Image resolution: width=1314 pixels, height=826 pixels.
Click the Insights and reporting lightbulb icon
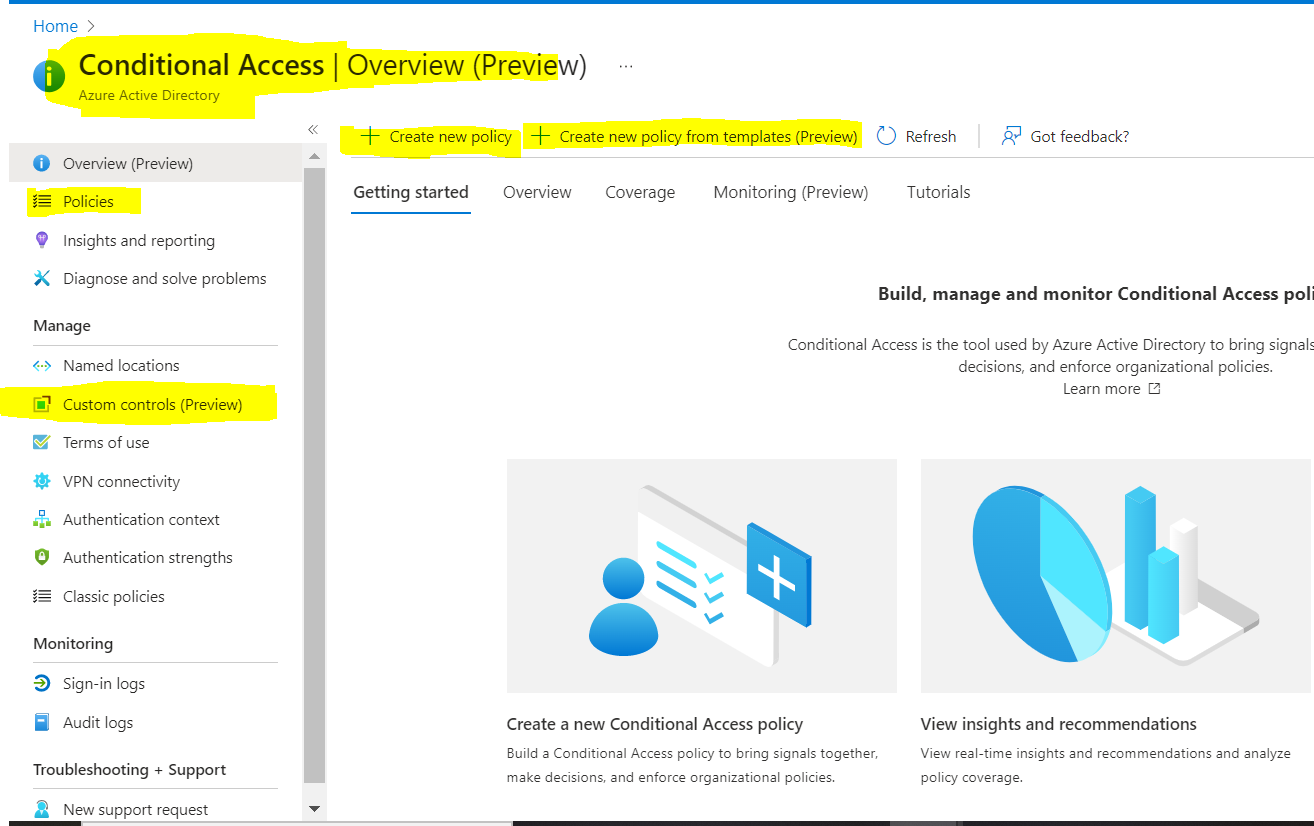[41, 240]
